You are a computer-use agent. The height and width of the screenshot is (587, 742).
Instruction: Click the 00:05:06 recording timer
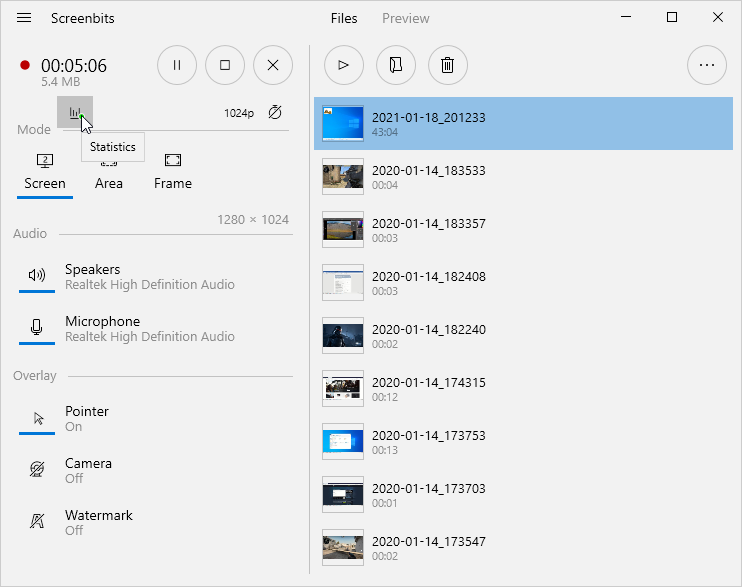coord(74,66)
